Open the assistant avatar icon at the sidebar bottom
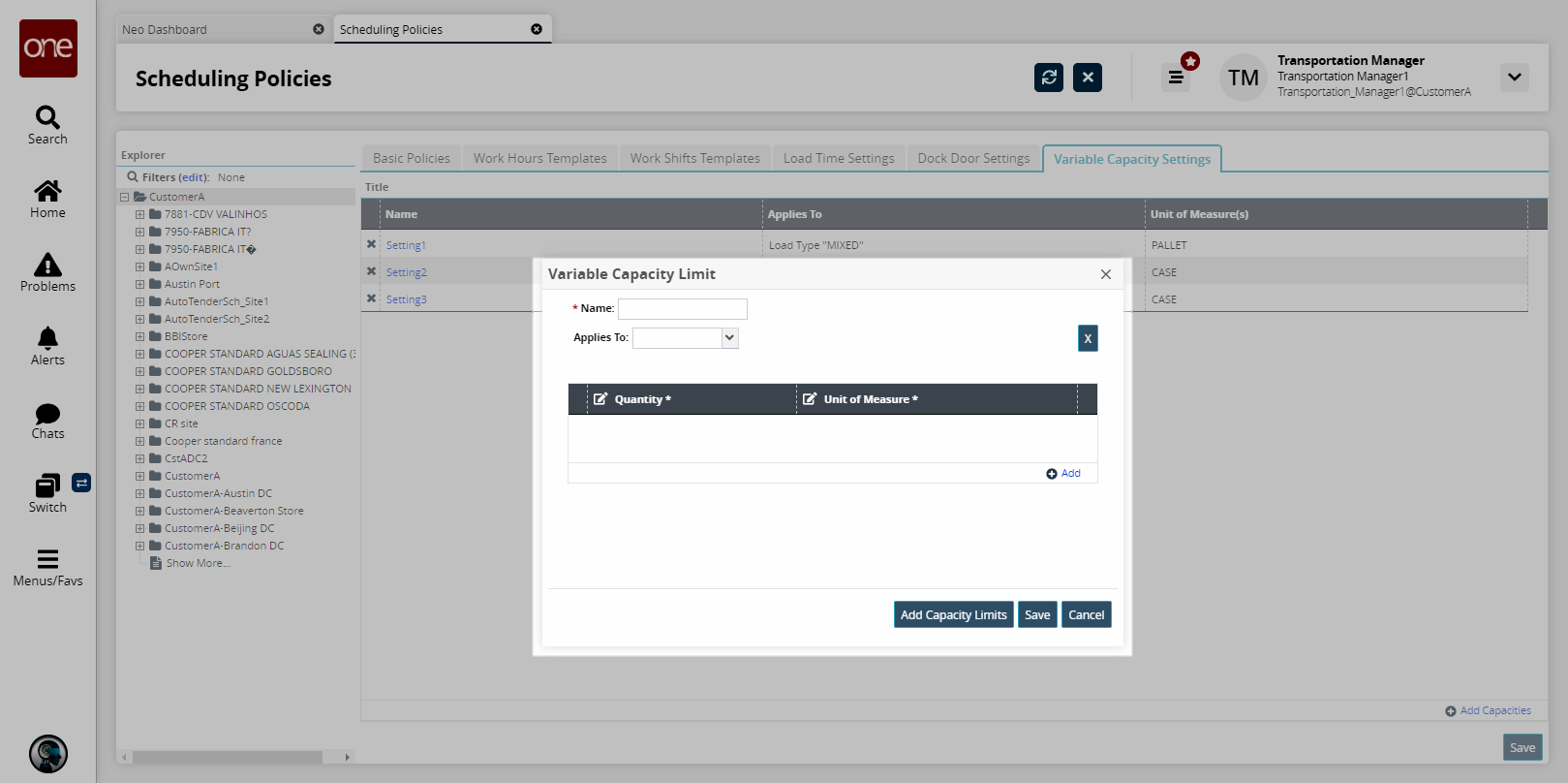 (48, 754)
